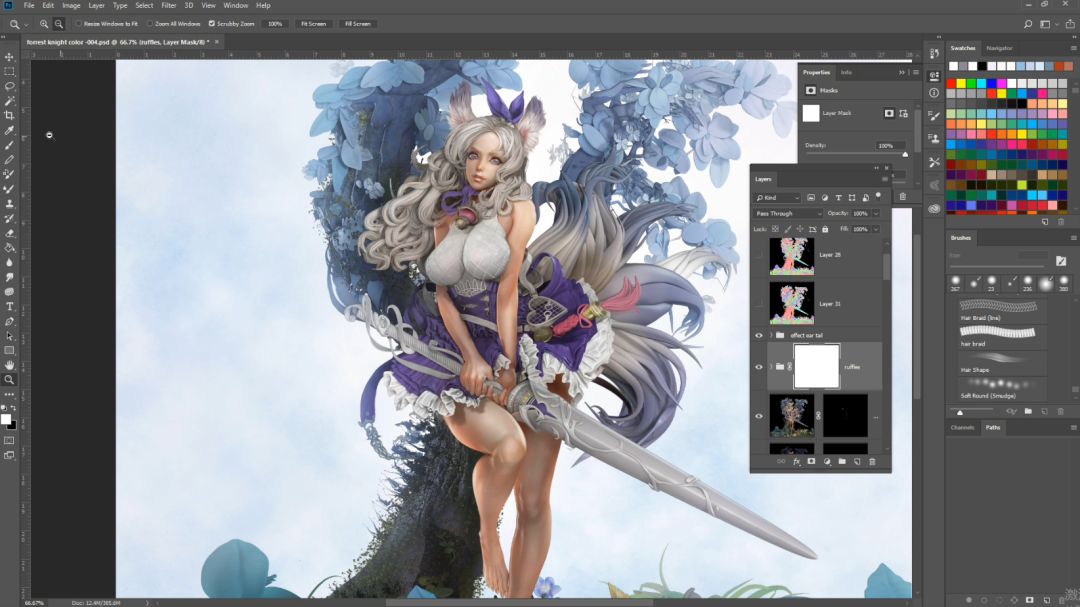Hide the ruffles group layer

click(x=759, y=367)
